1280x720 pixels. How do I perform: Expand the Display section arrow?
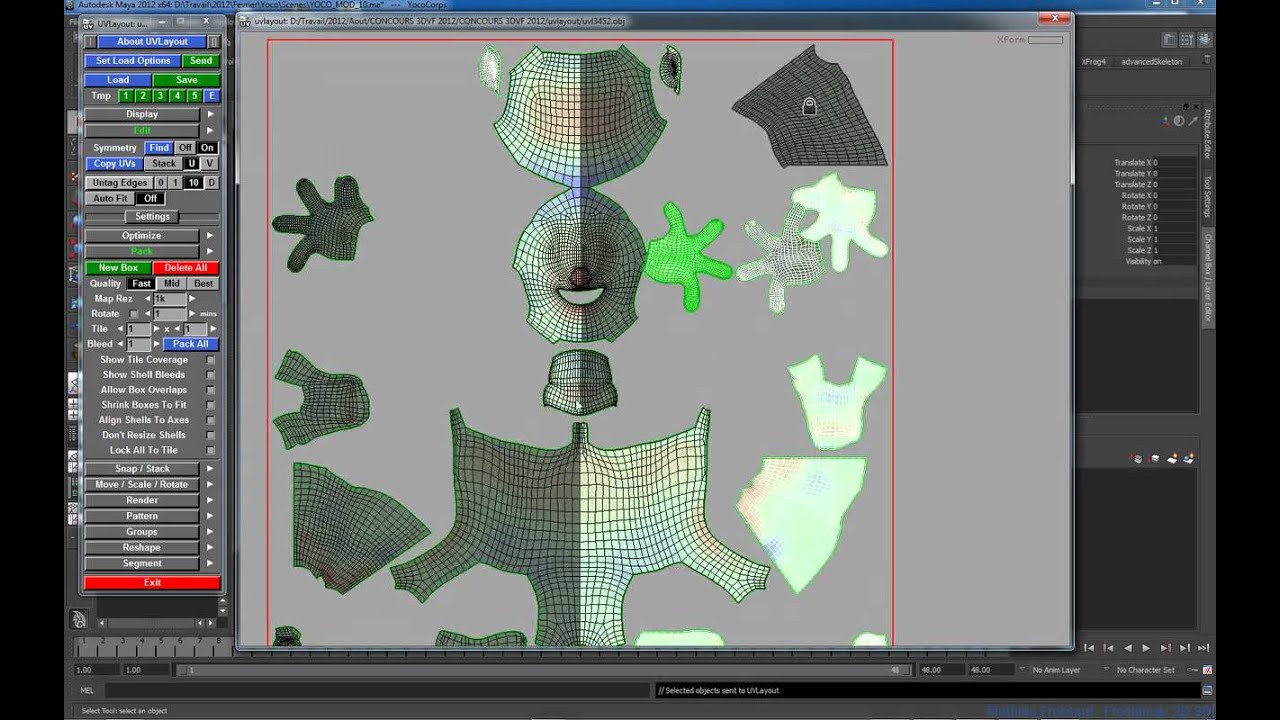pyautogui.click(x=210, y=115)
